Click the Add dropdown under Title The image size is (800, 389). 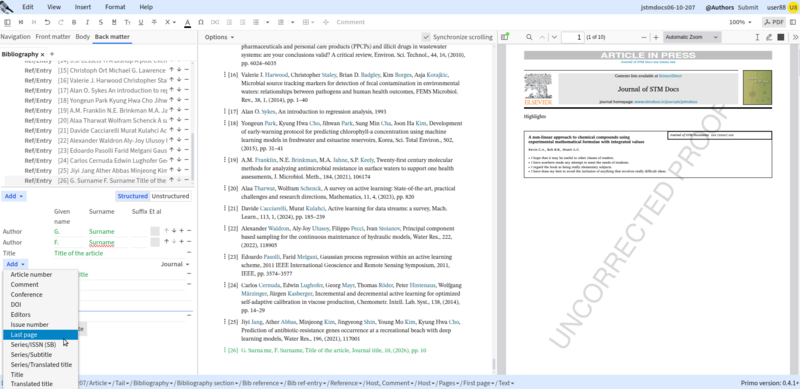(16, 264)
